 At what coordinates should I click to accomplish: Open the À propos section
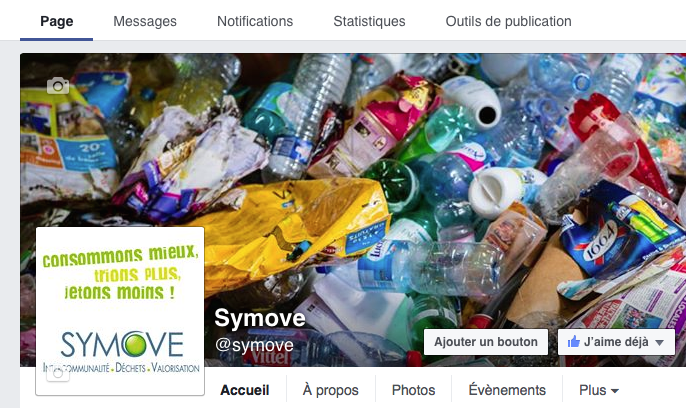click(331, 390)
